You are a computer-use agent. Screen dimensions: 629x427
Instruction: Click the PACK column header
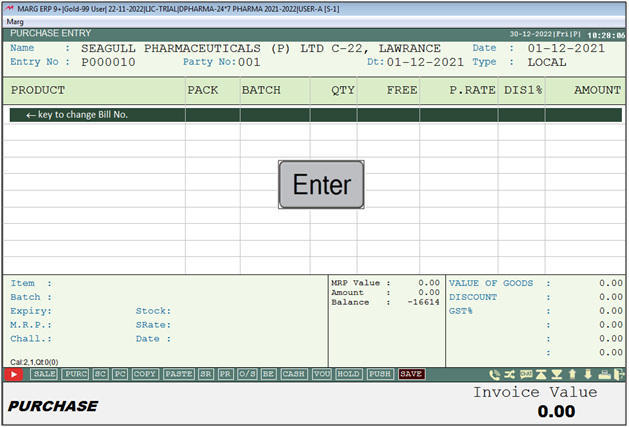coord(203,90)
